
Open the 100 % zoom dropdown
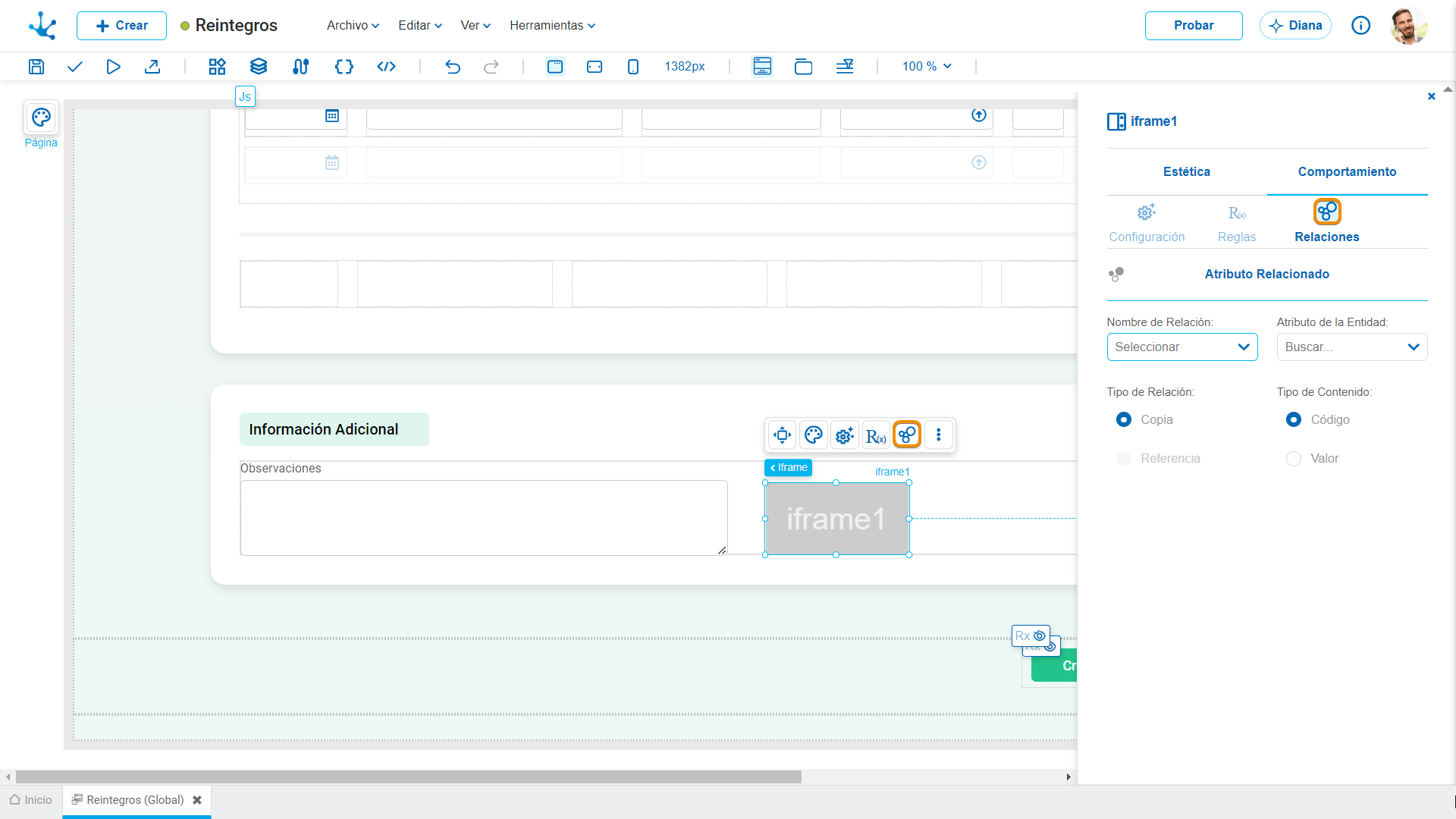point(927,67)
